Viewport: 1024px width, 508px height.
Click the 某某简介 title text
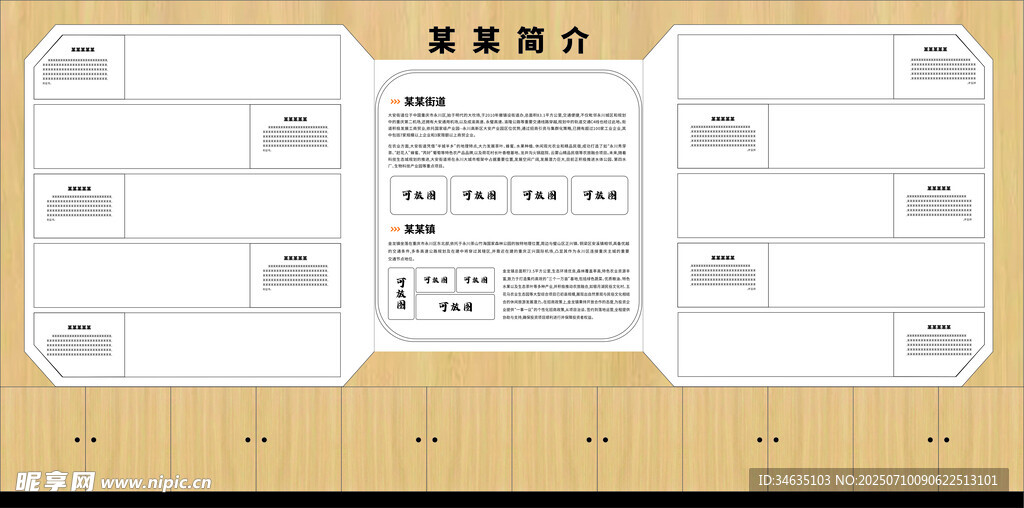tap(509, 41)
